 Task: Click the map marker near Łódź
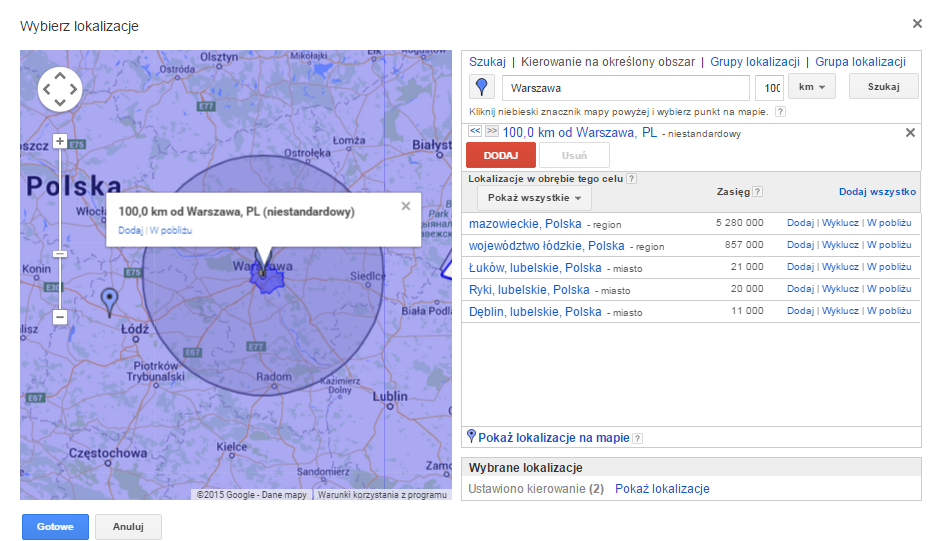click(x=109, y=298)
